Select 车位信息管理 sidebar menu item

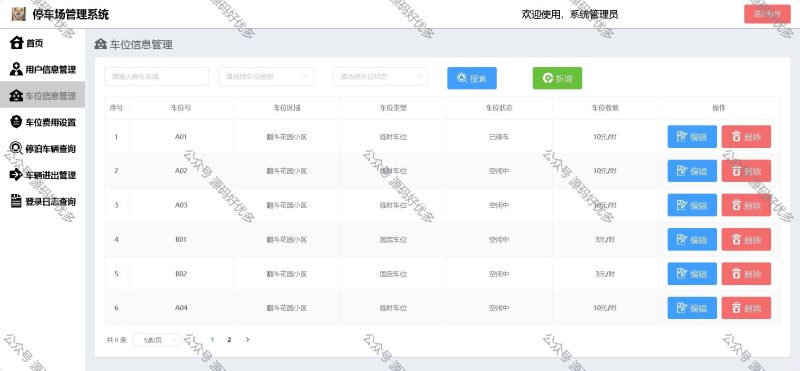point(42,96)
